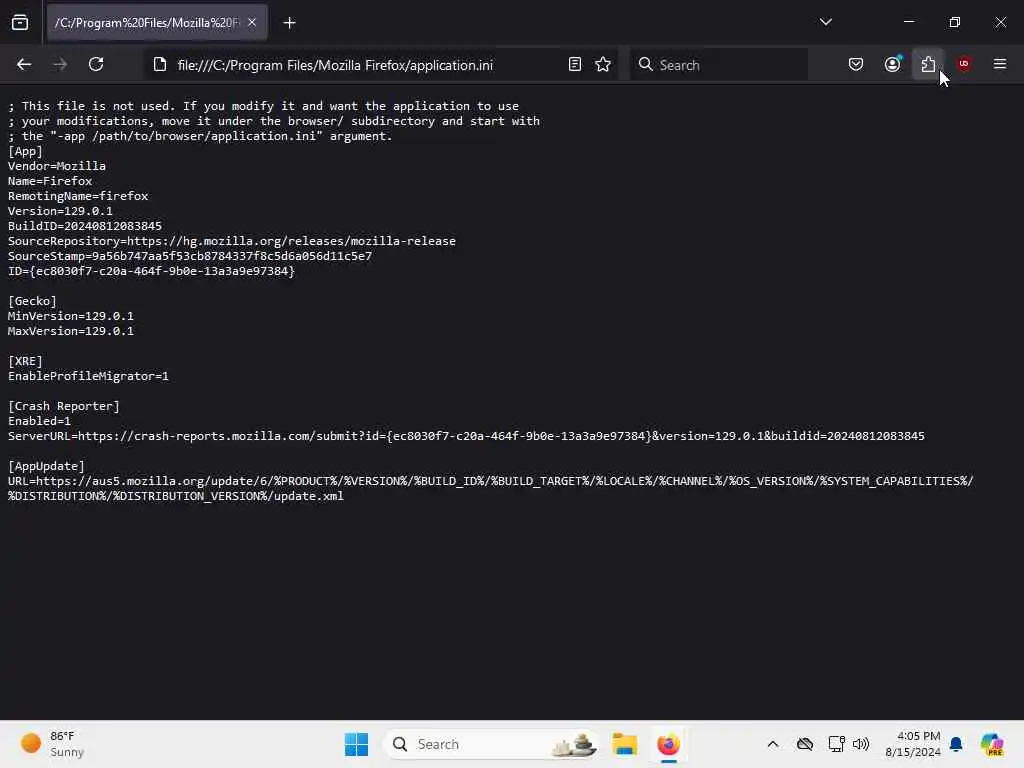Click the text 'BuildID=20240812083845'
This screenshot has height=768, width=1024.
(85, 226)
